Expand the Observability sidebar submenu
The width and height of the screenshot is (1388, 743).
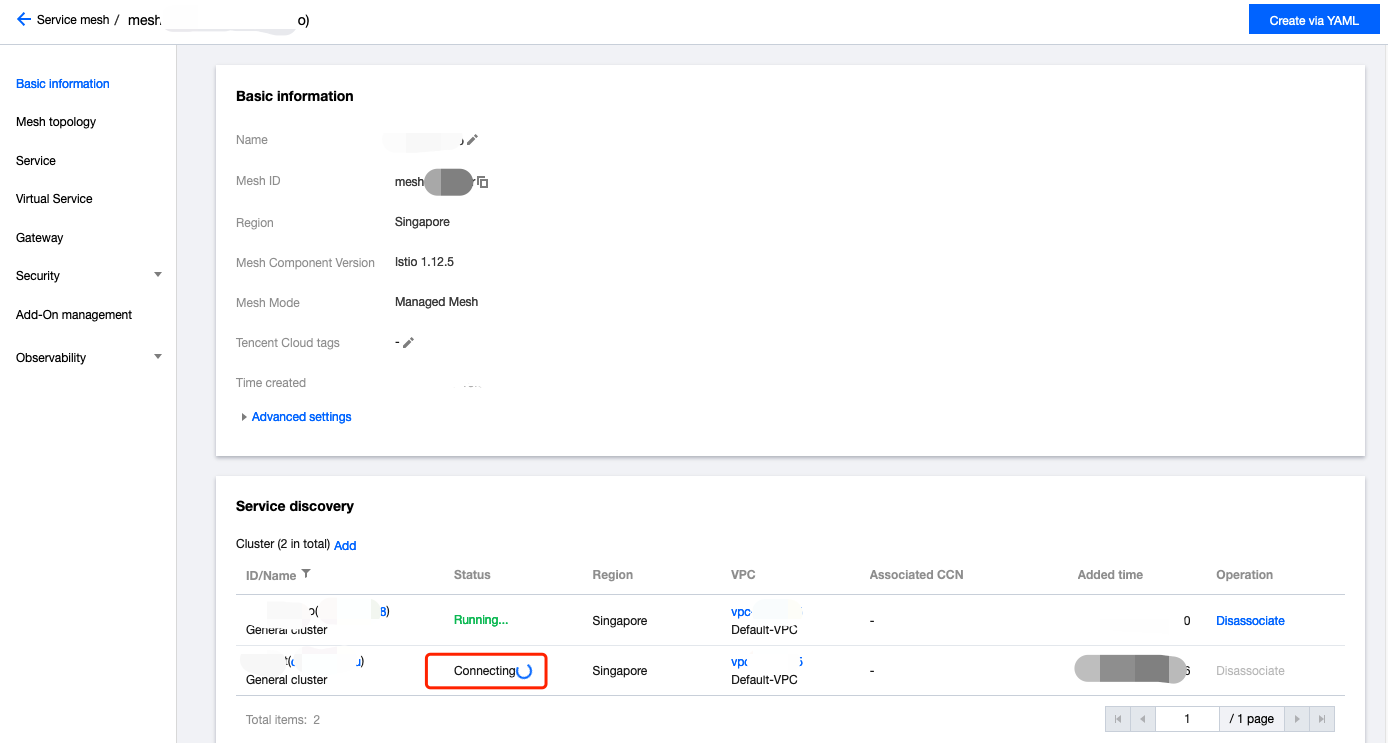158,357
